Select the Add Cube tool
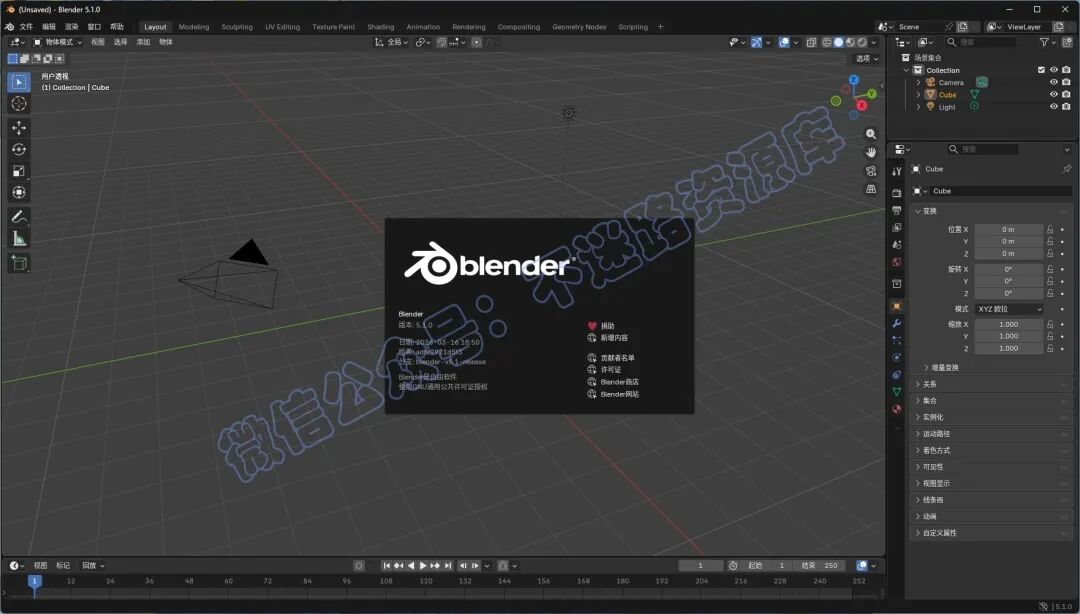1080x614 pixels. [x=19, y=263]
